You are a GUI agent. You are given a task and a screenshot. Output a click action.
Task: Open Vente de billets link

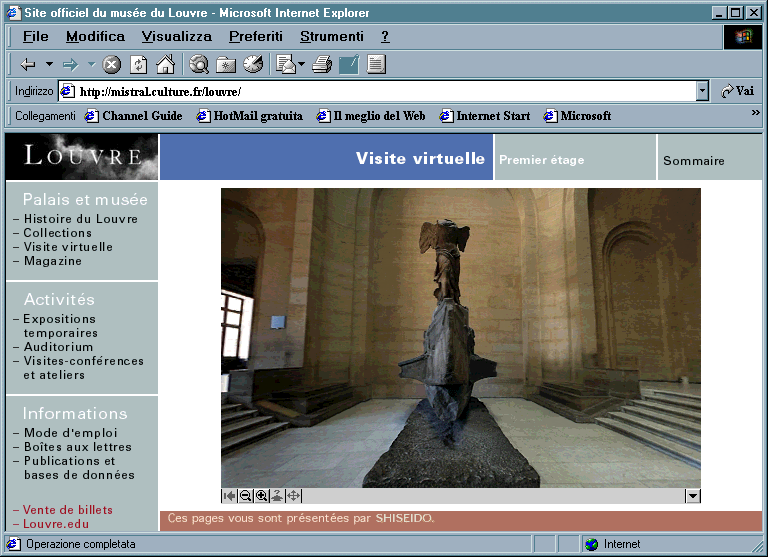click(x=68, y=510)
